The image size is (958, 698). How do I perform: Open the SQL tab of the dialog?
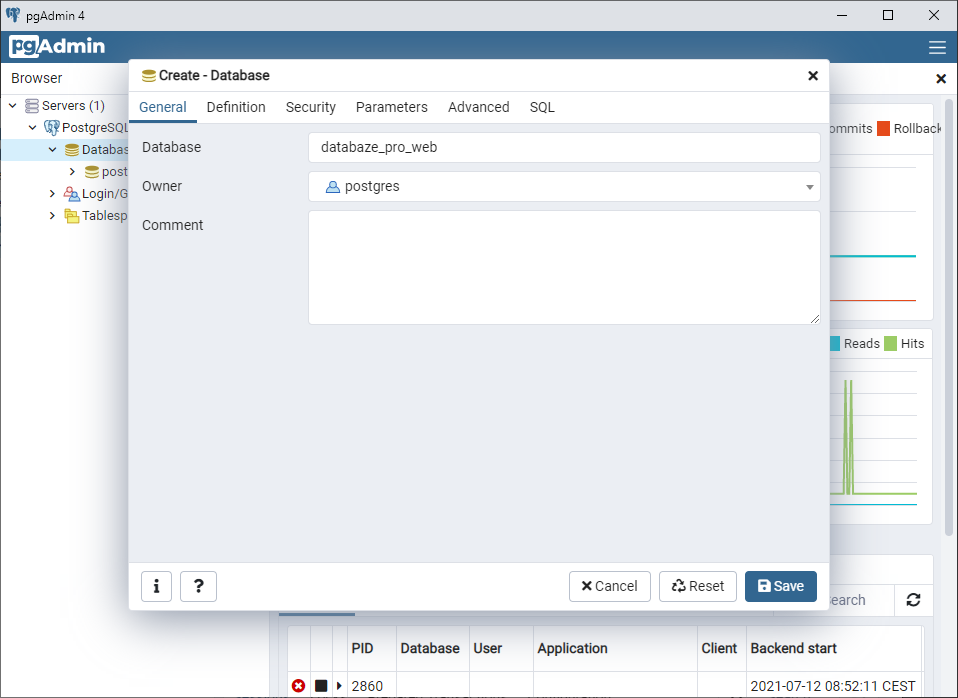[541, 107]
